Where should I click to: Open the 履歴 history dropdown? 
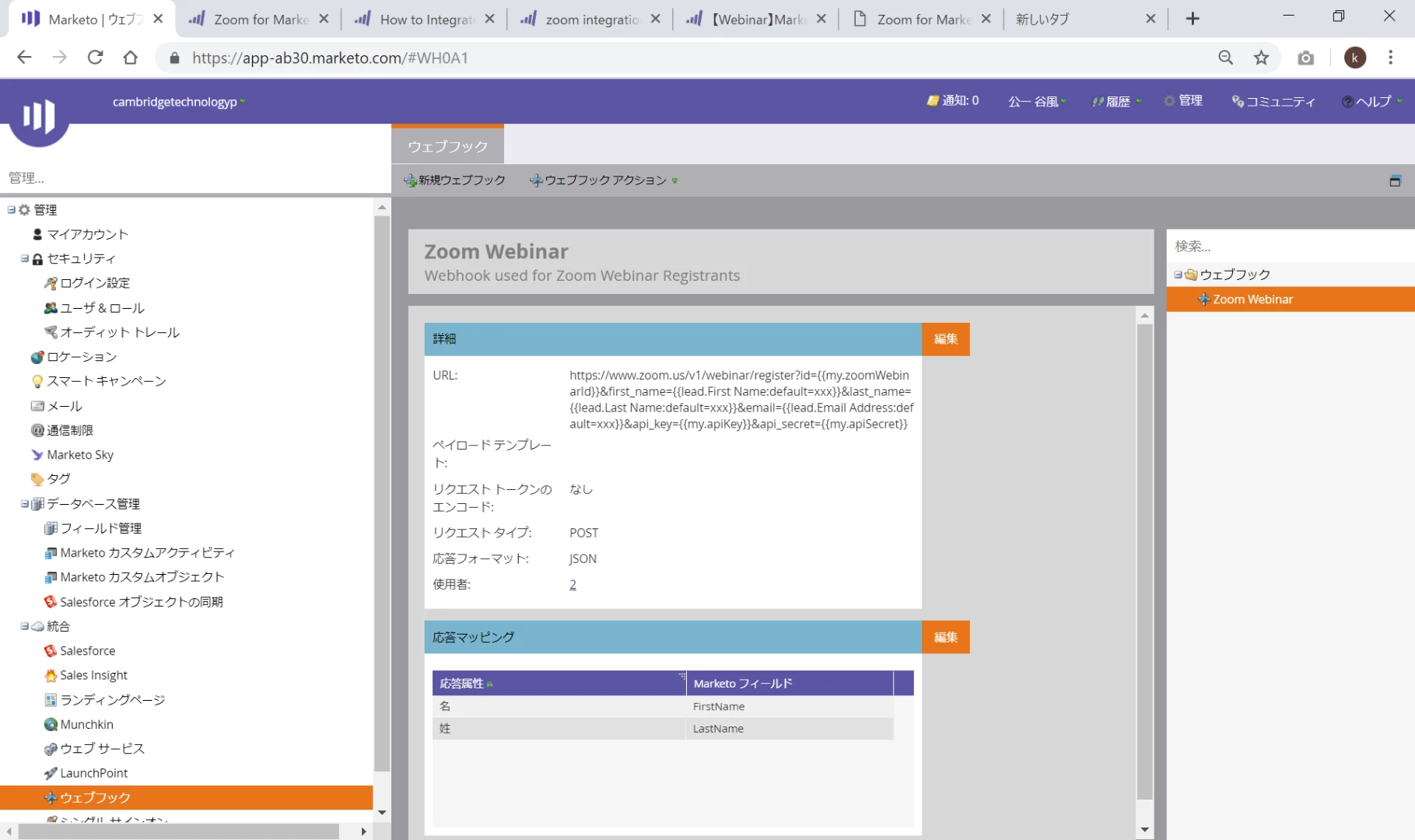point(1116,102)
